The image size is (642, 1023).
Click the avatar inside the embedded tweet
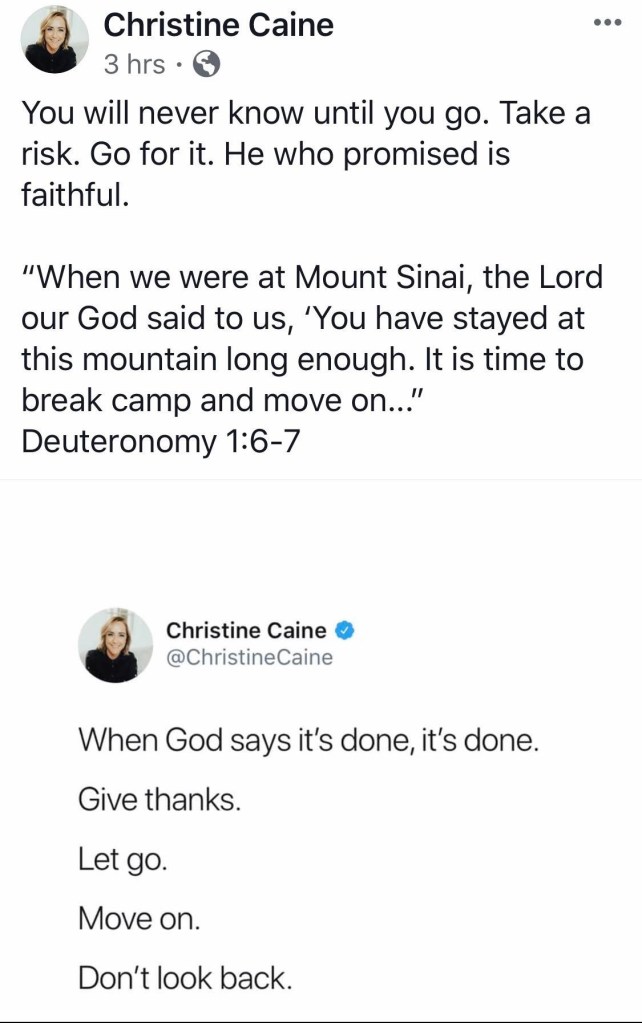click(115, 645)
